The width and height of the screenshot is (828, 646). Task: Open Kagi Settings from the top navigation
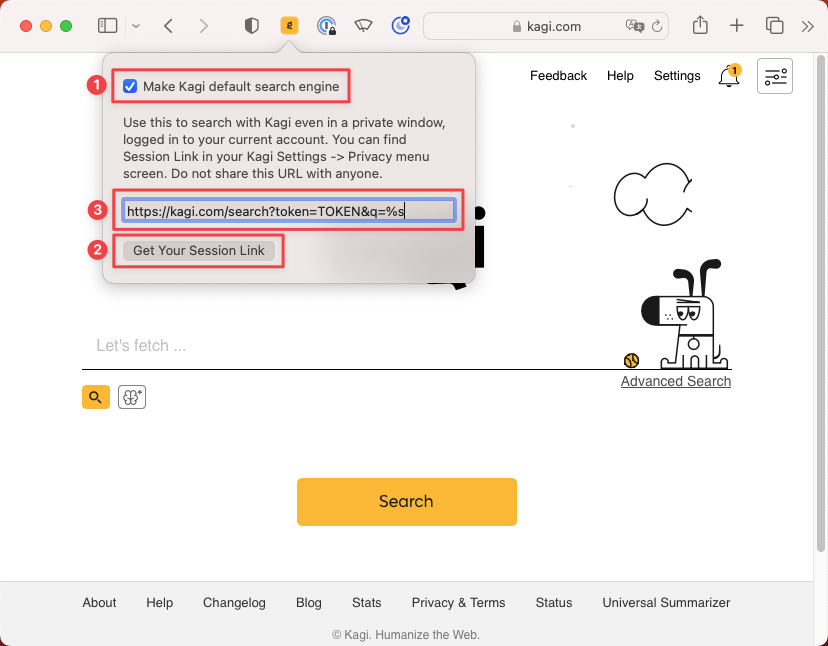click(677, 76)
